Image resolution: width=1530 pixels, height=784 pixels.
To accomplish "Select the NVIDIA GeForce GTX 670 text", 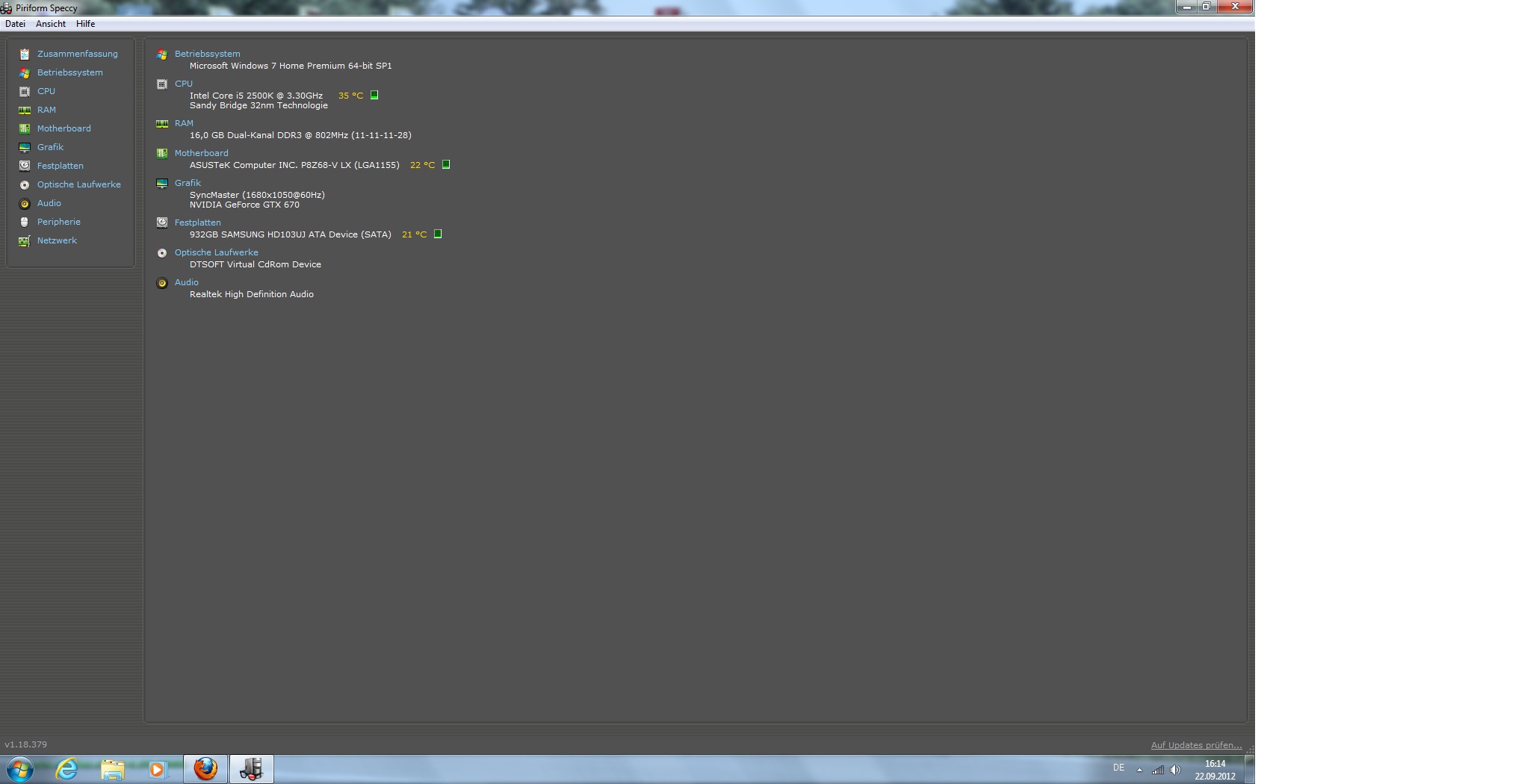I will (244, 205).
